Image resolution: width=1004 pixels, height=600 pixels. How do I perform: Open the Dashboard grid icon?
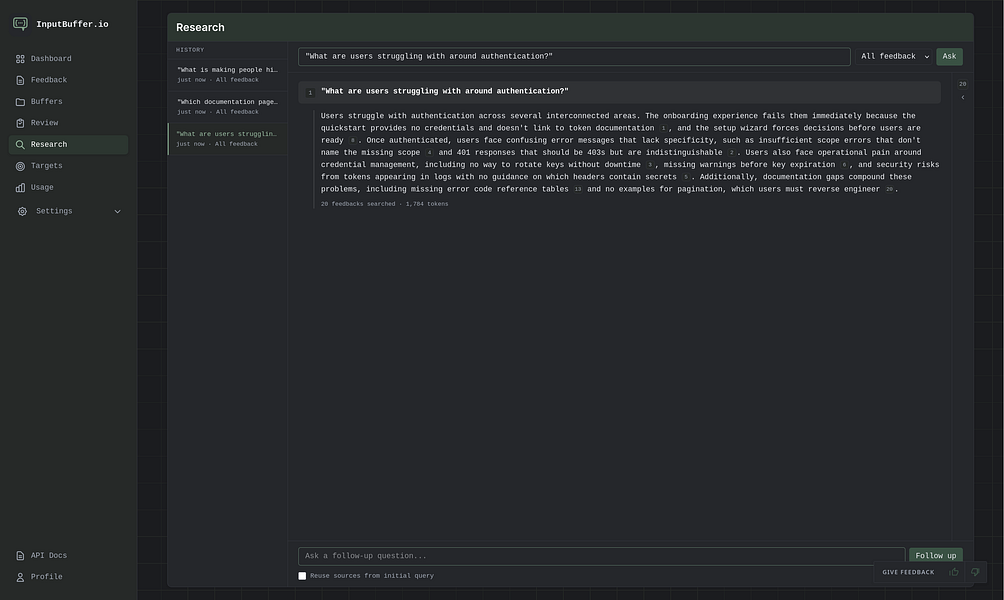20,59
